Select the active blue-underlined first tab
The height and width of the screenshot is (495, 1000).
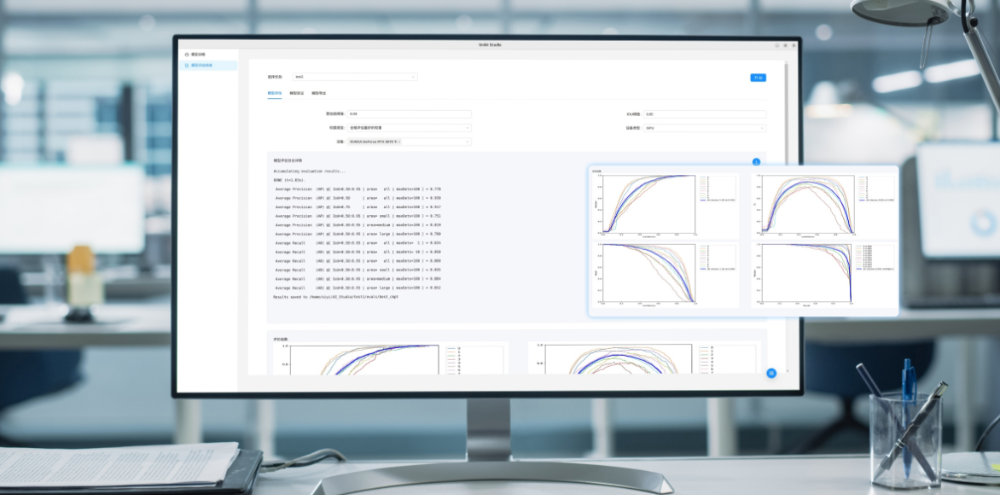(274, 93)
